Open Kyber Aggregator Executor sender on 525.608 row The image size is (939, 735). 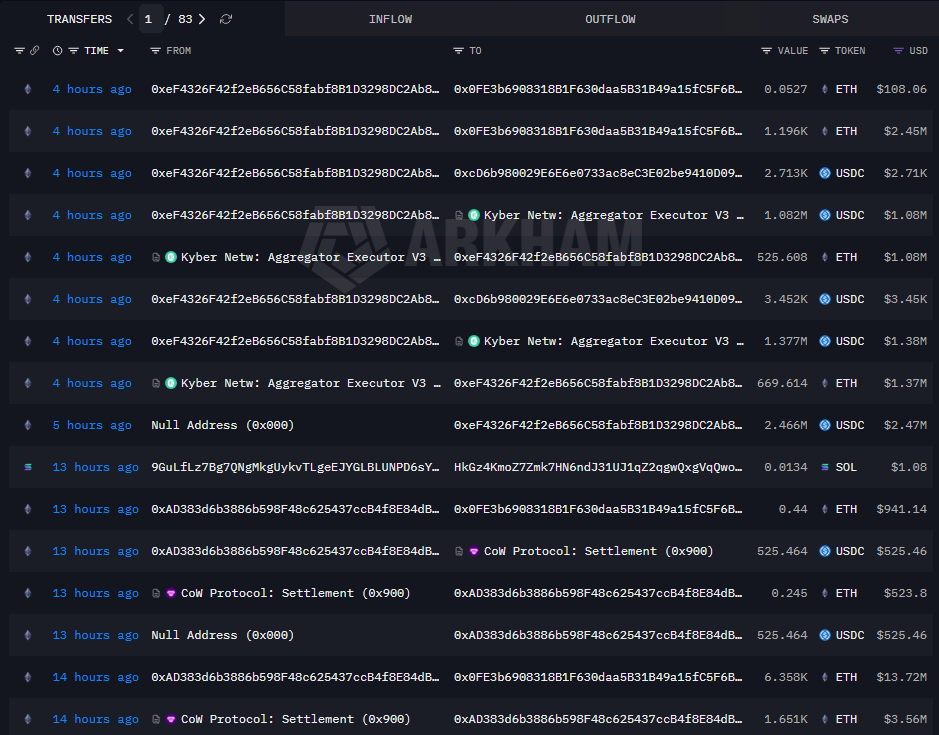click(310, 257)
